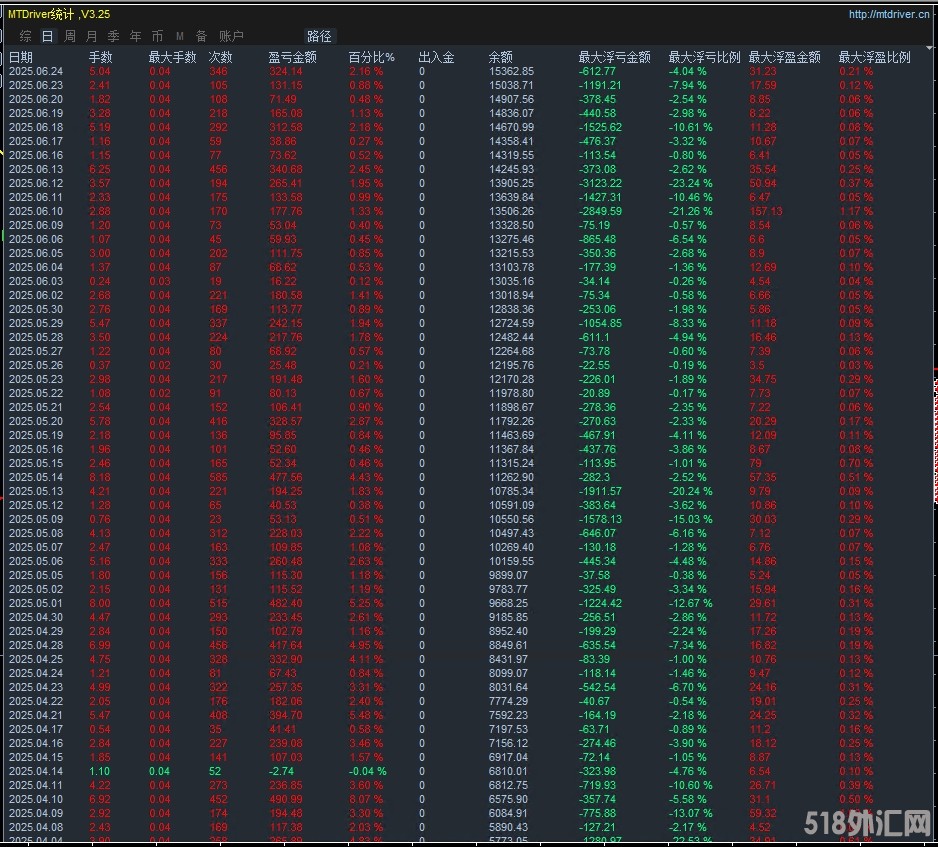The image size is (938, 847).
Task: Click profit amount 482.40
Action: point(286,604)
